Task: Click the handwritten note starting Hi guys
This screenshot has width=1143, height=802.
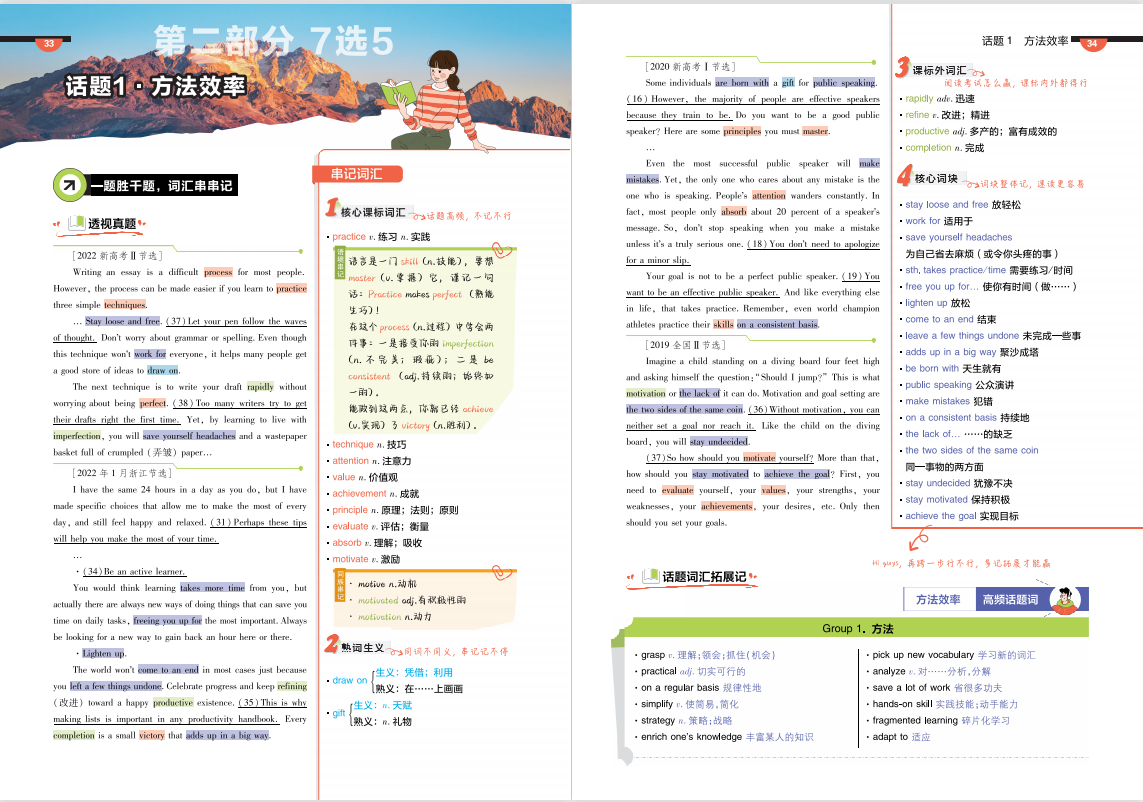Action: click(961, 564)
